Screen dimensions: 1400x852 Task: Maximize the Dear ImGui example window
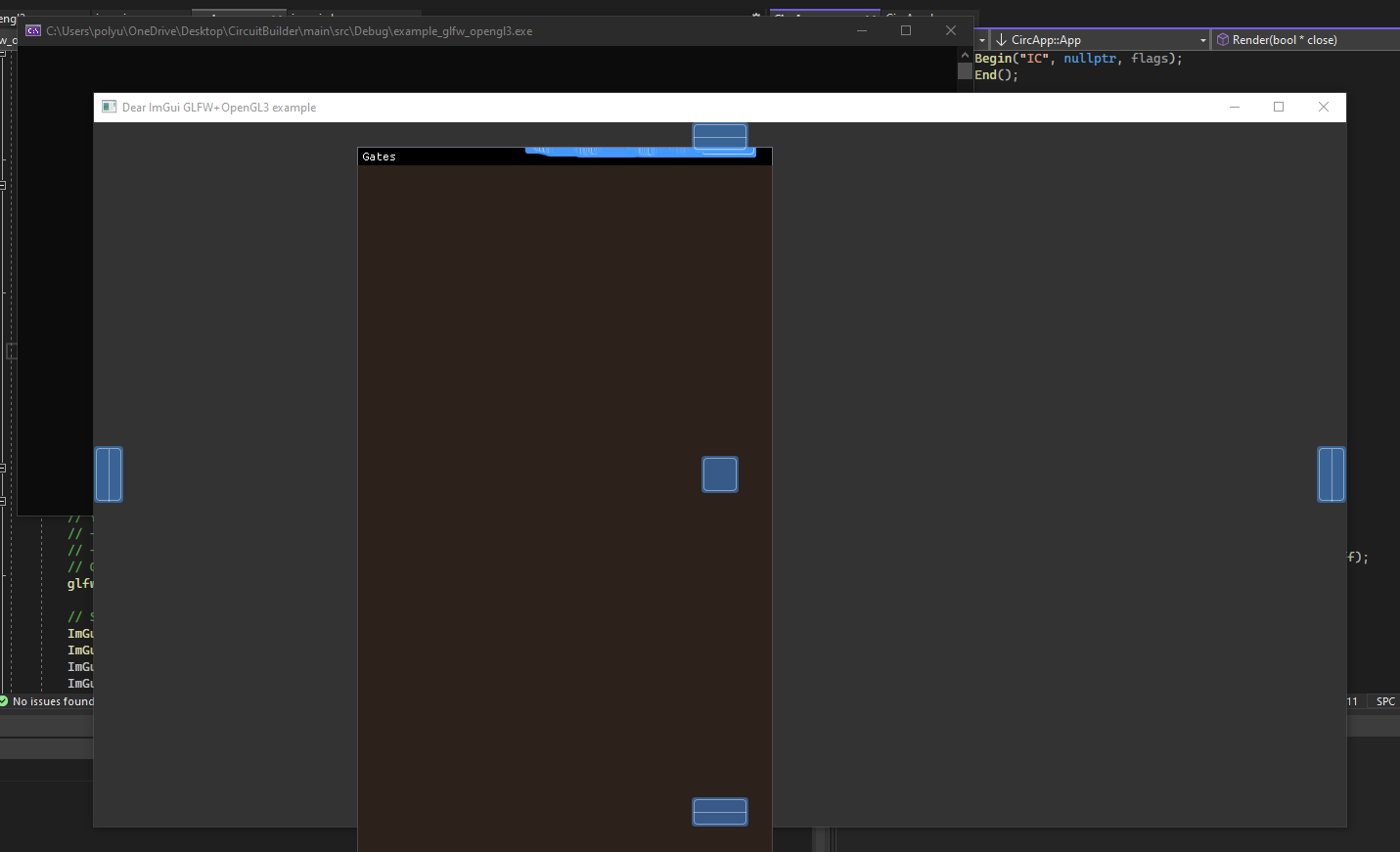(x=1279, y=108)
